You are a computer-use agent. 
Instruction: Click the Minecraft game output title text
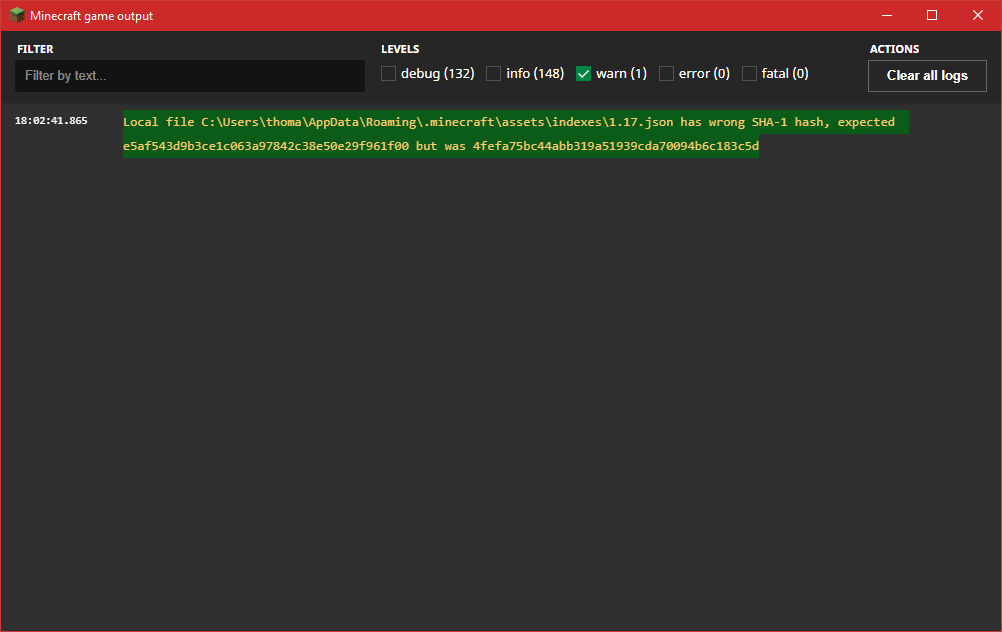(x=91, y=16)
